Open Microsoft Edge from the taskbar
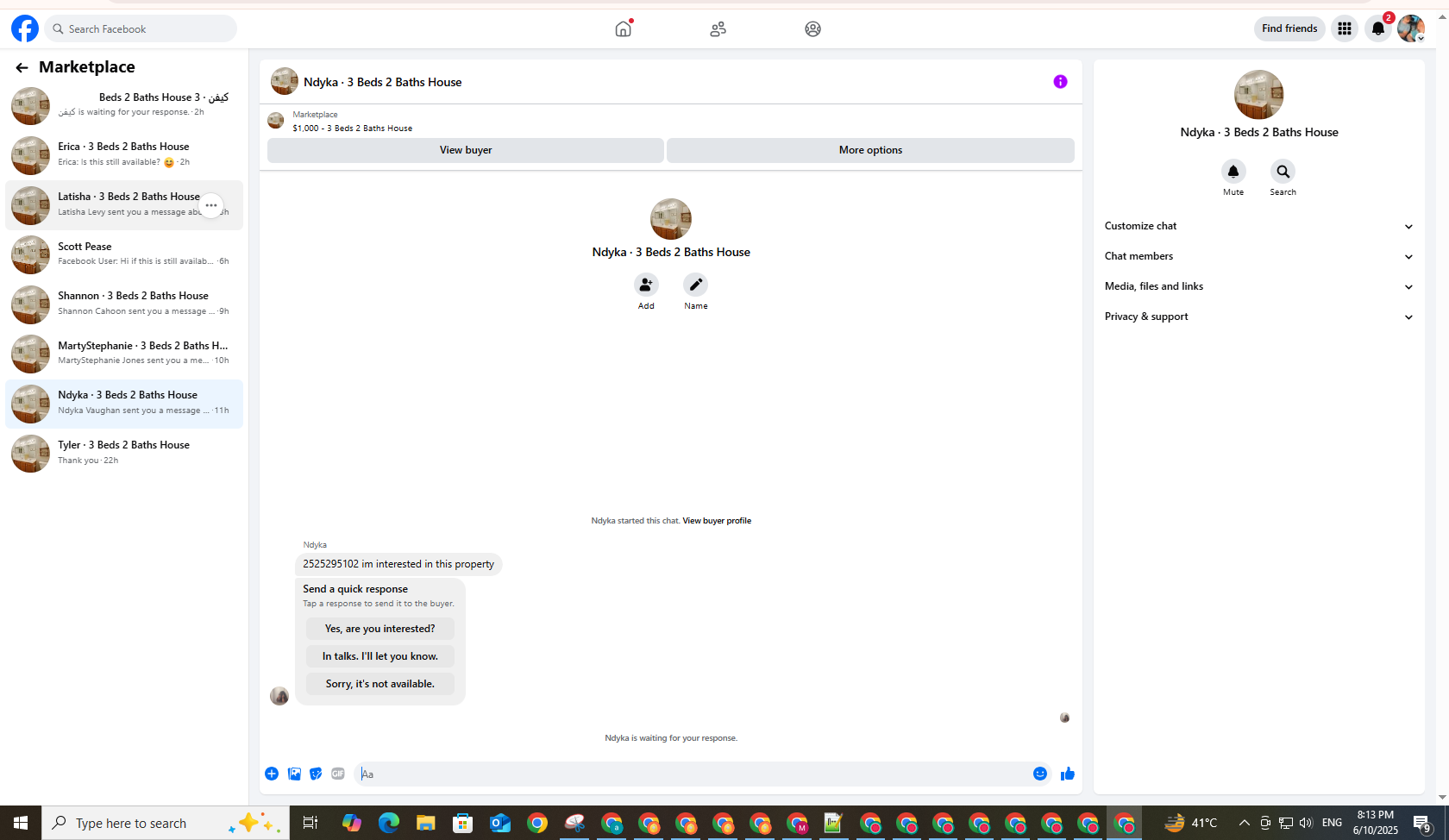 [389, 823]
